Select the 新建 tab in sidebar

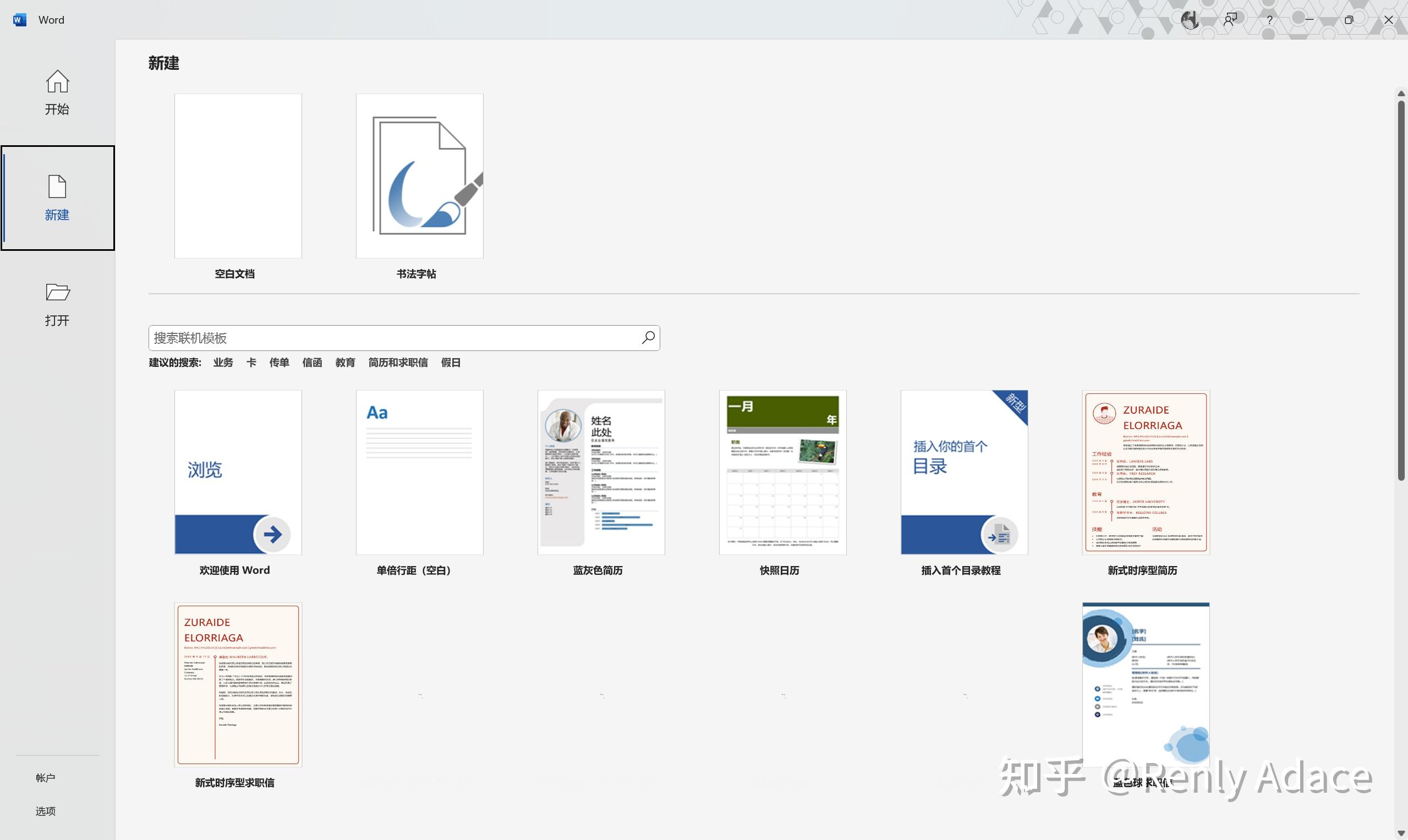[57, 198]
